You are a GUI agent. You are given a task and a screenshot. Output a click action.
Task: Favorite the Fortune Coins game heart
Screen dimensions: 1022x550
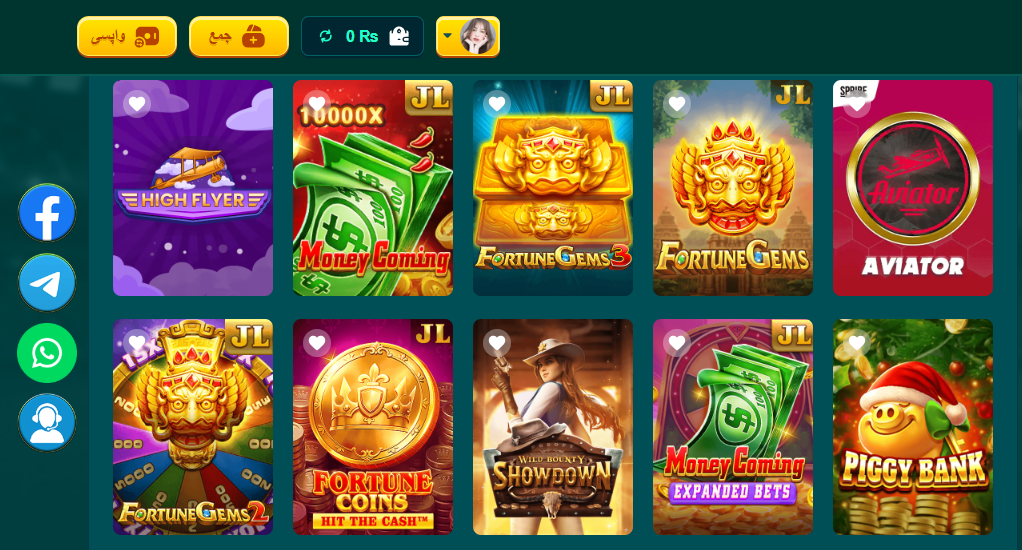(x=317, y=343)
